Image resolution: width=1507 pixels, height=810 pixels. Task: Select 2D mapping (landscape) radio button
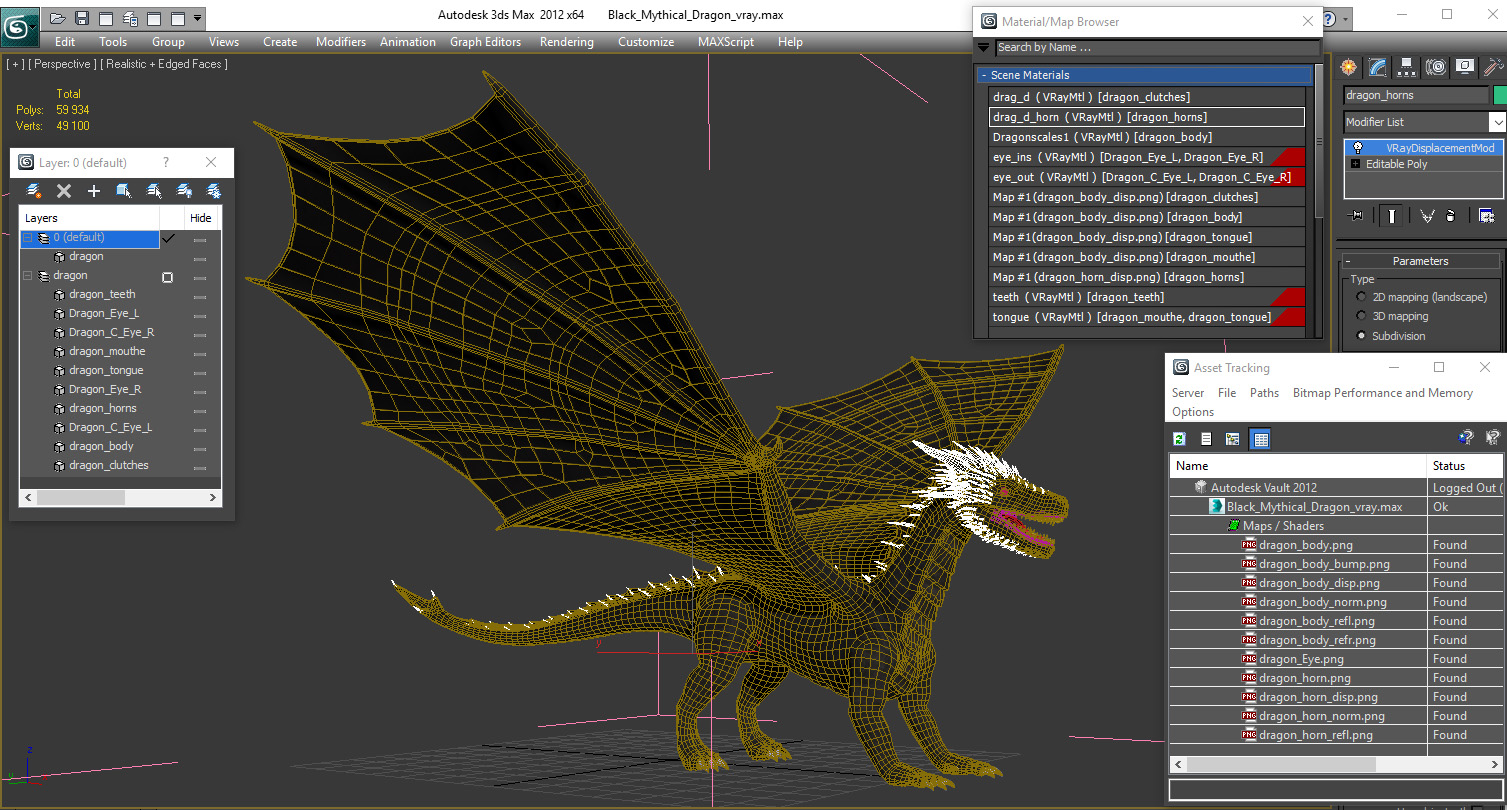pyautogui.click(x=1361, y=297)
